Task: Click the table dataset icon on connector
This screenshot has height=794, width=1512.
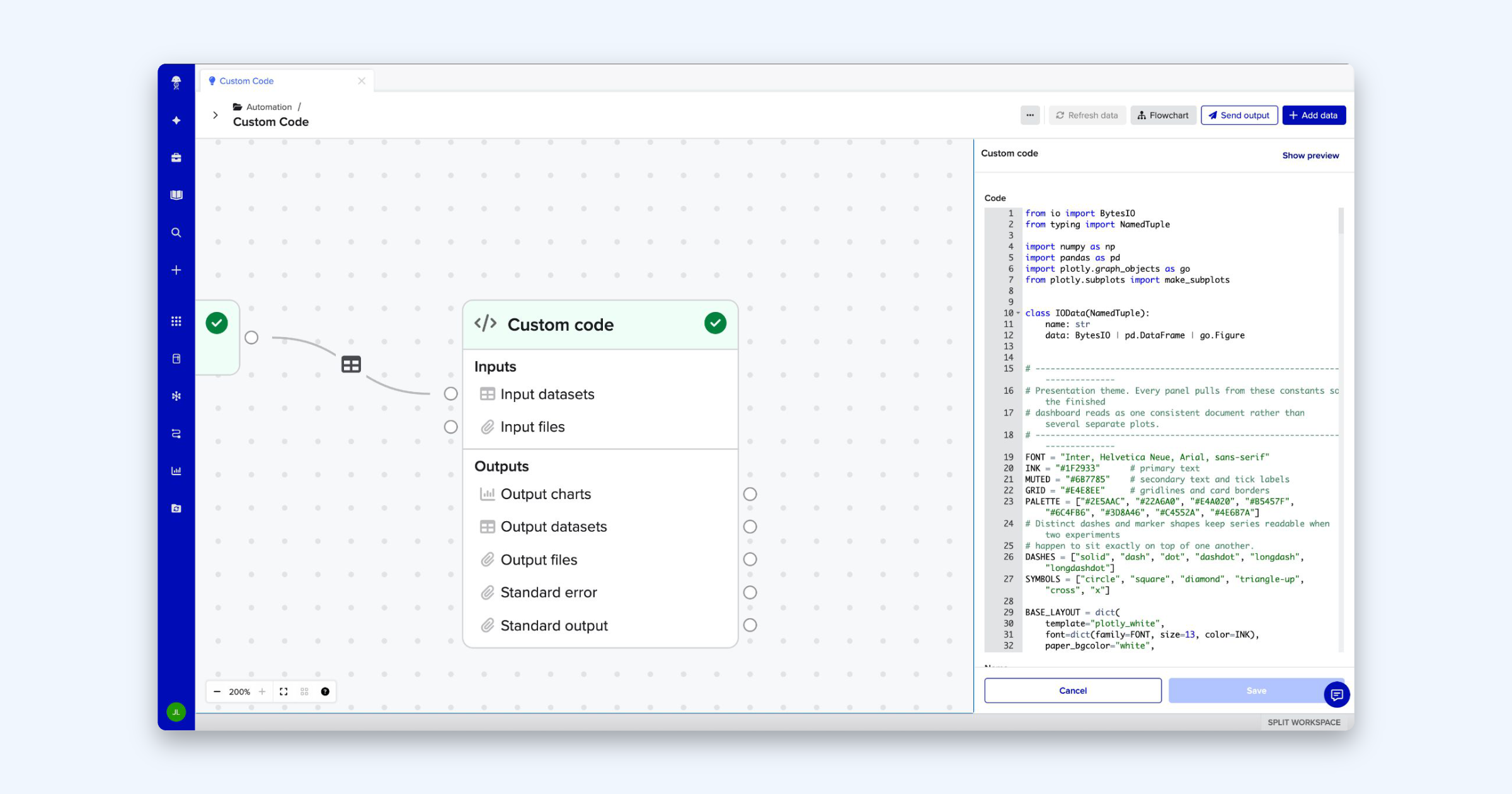Action: click(x=351, y=364)
